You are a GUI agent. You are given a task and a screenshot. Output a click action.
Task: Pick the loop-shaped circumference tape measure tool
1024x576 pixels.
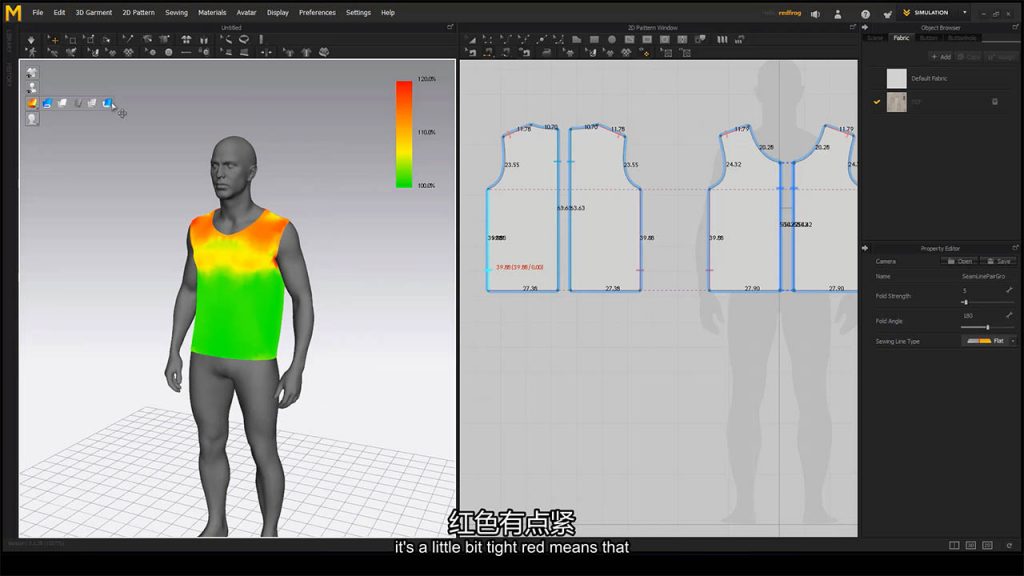coord(244,39)
